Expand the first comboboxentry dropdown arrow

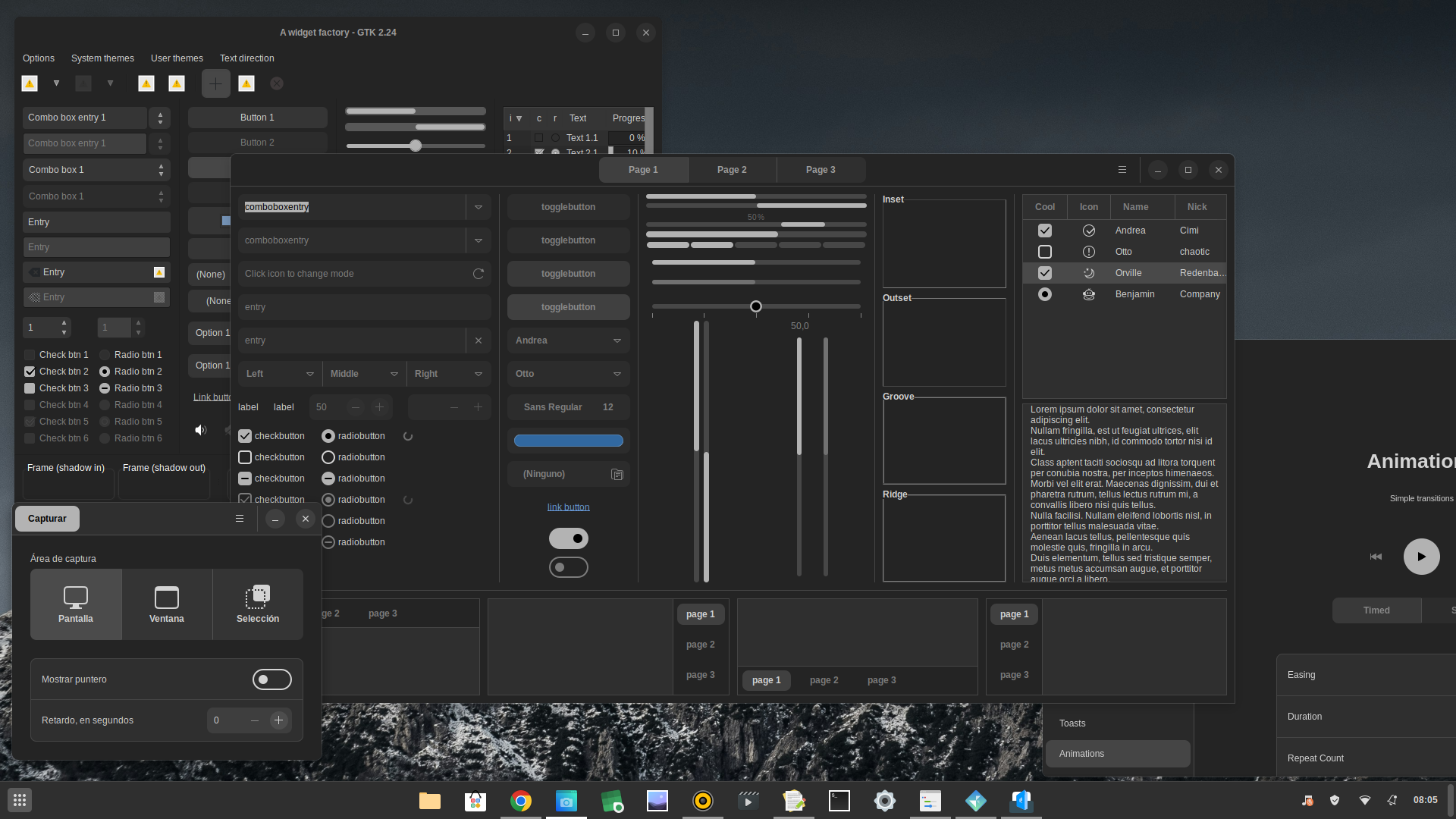[x=479, y=207]
